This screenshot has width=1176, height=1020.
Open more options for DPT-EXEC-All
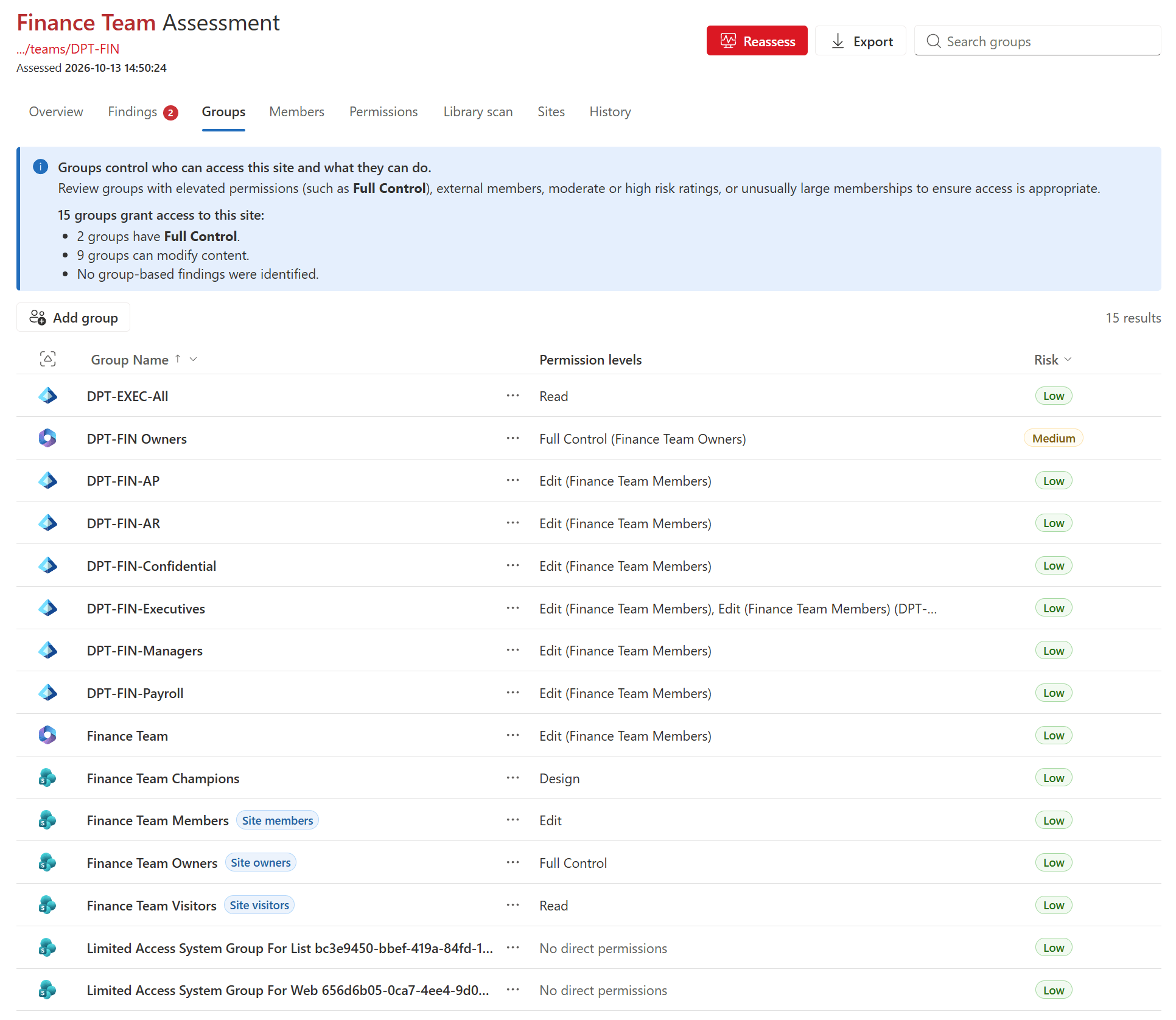point(513,396)
